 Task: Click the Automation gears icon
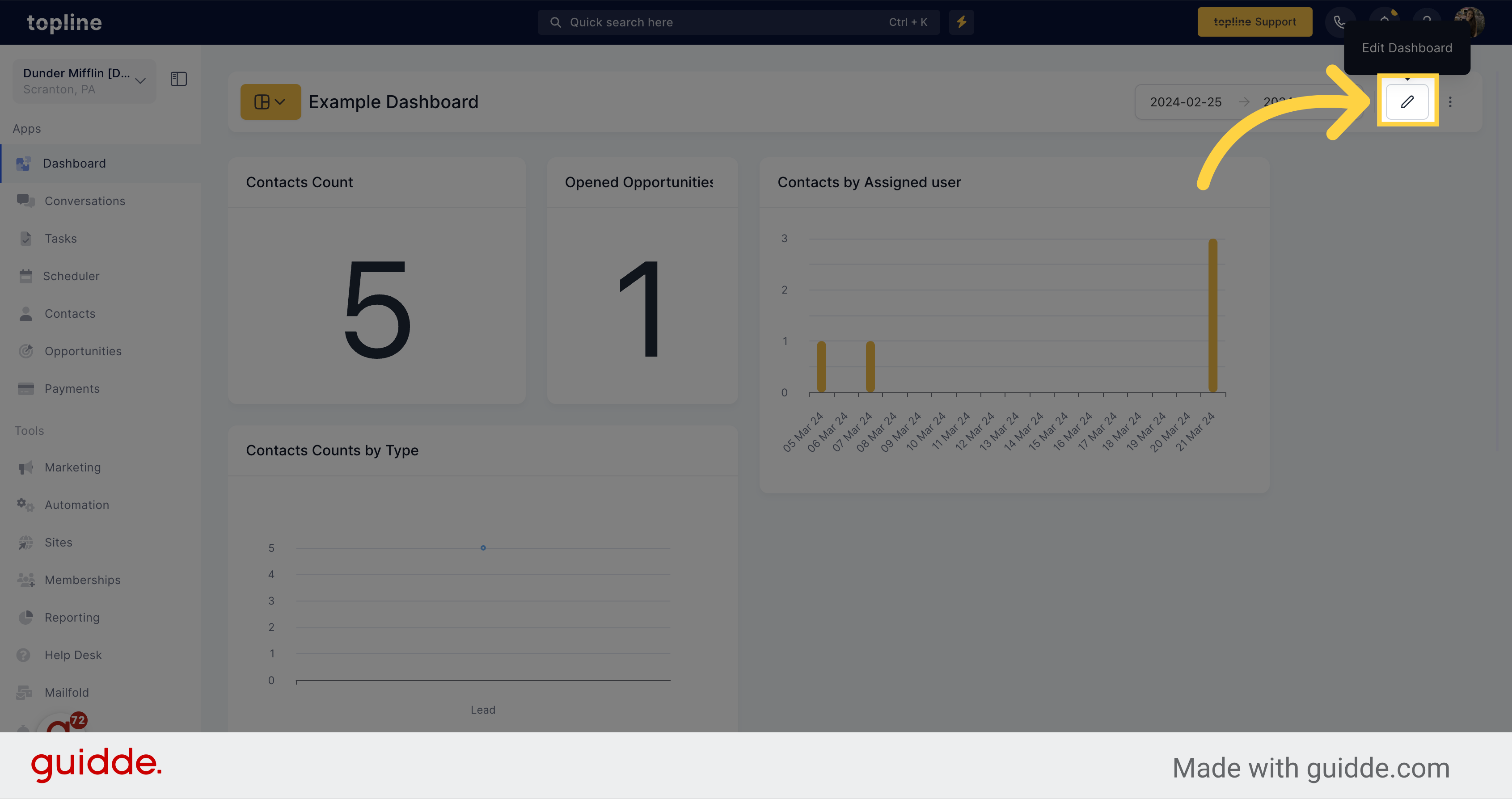[x=25, y=505]
